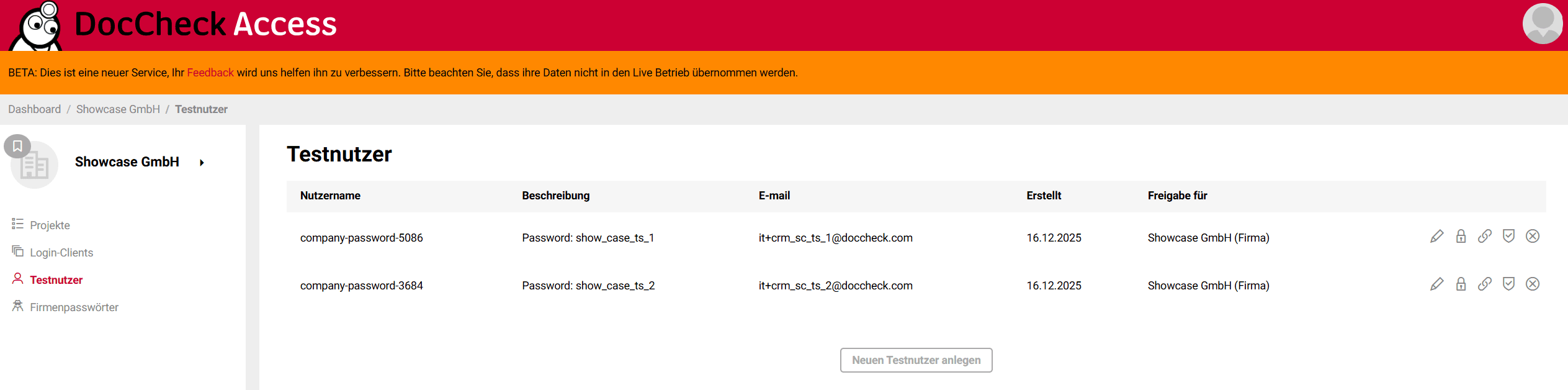Image resolution: width=1568 pixels, height=390 pixels.
Task: Click lock icon for company-password-3684
Action: [1461, 284]
